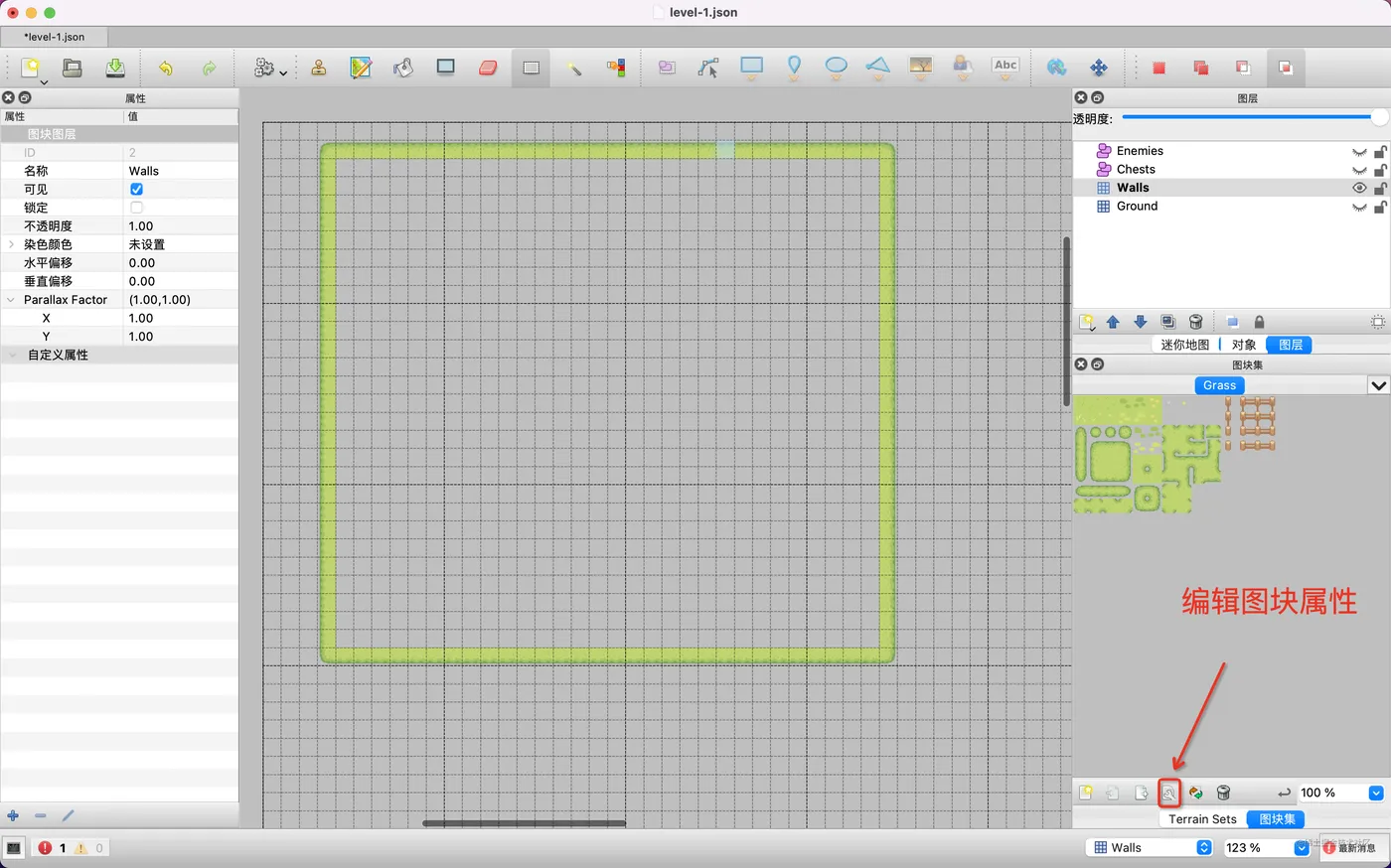
Task: Open the tileset list dropdown arrow
Action: [x=1378, y=385]
